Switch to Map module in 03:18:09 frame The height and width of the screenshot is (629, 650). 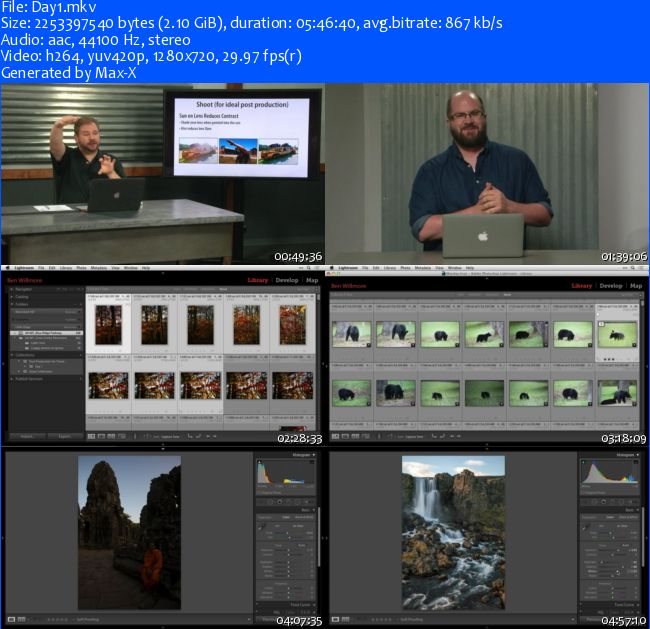[x=636, y=286]
